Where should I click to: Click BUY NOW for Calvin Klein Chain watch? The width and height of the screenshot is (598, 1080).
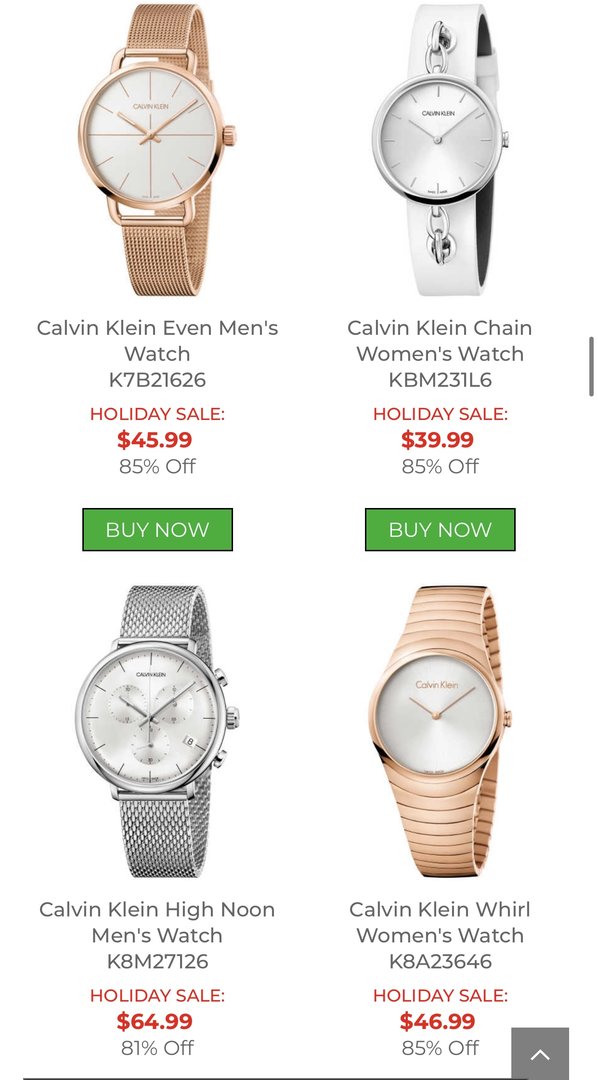[440, 530]
